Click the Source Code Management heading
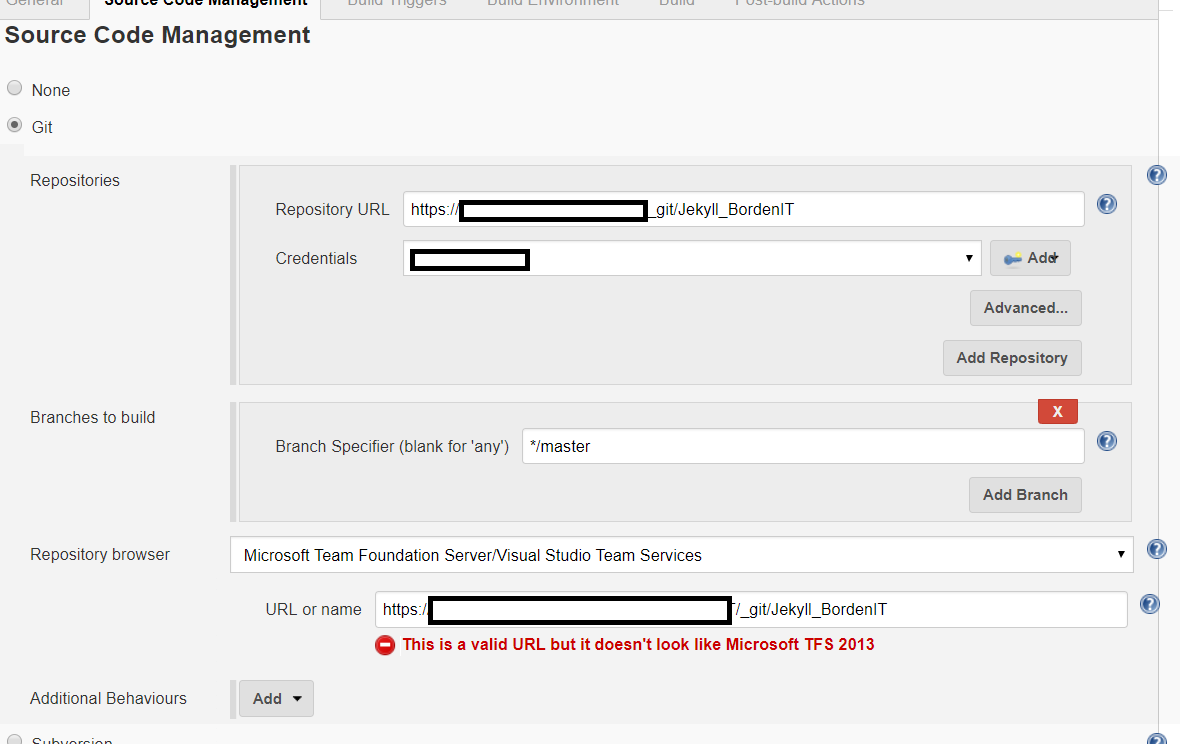 coord(157,36)
